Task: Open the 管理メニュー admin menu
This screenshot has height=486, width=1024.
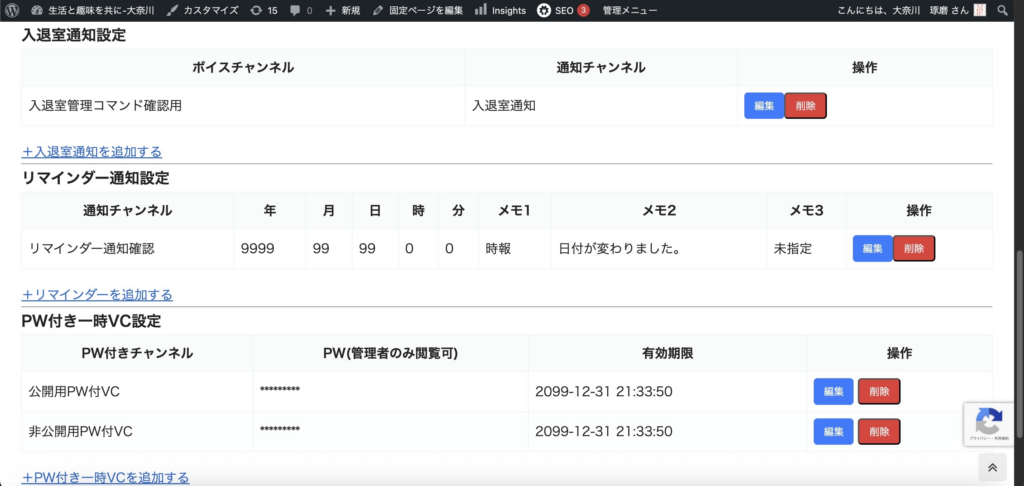Action: coord(630,10)
